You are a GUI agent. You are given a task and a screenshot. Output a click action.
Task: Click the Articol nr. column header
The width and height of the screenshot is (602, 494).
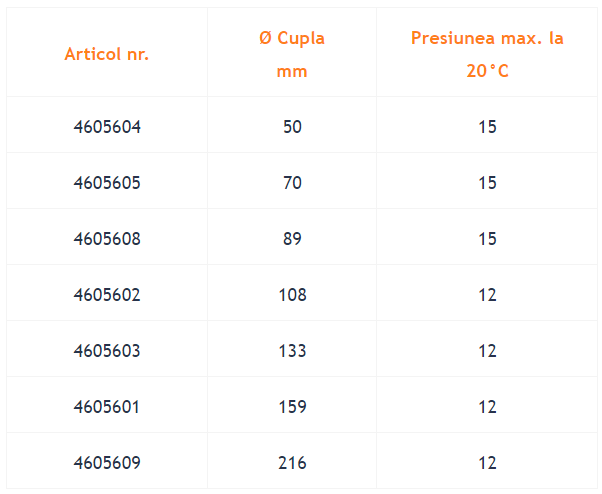point(107,54)
